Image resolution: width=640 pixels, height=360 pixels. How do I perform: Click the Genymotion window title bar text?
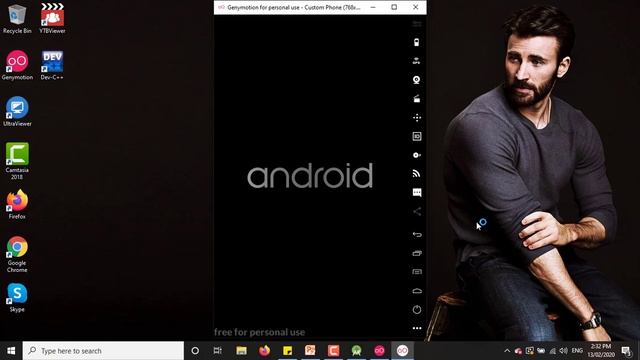[294, 7]
